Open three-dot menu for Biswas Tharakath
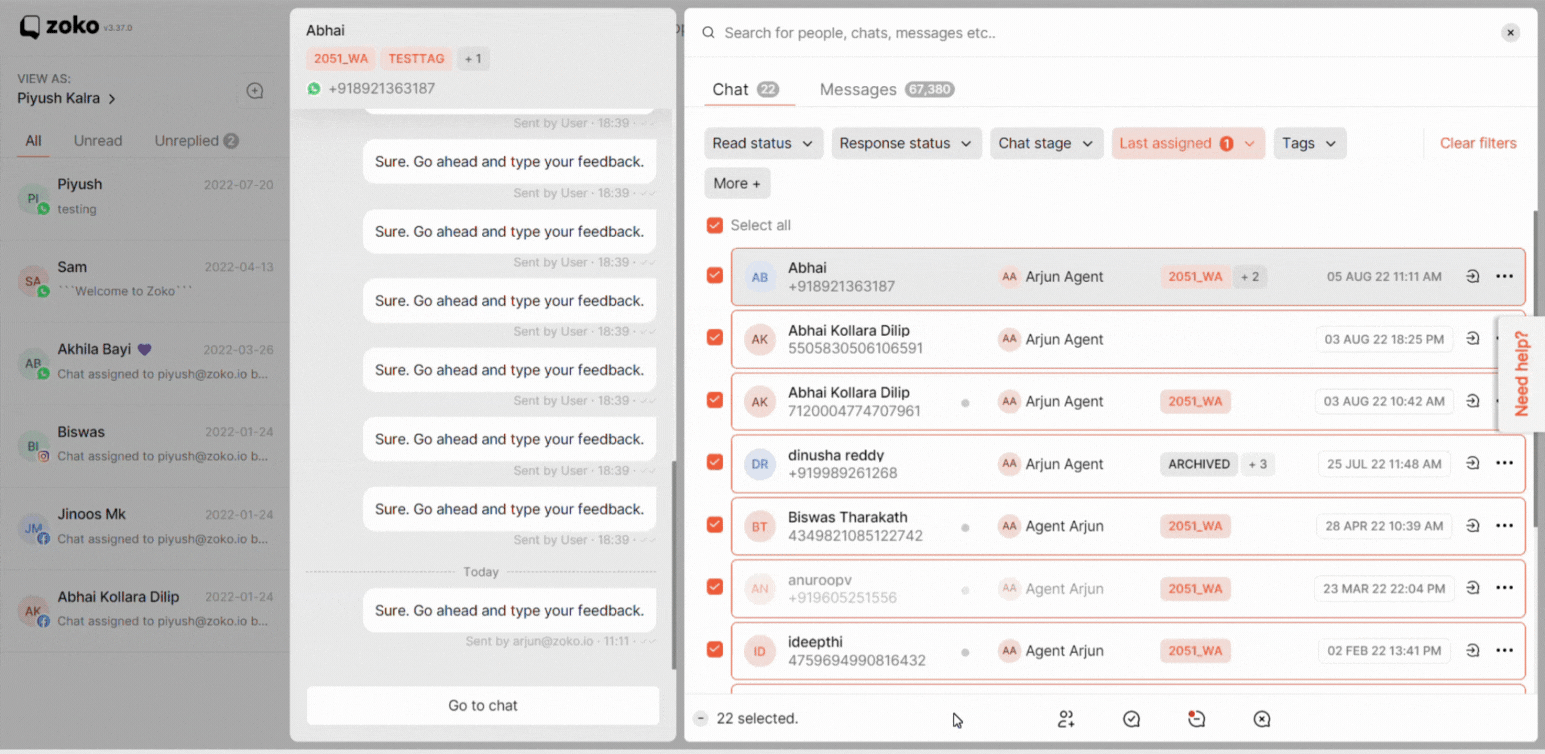This screenshot has height=754, width=1545. pyautogui.click(x=1504, y=525)
